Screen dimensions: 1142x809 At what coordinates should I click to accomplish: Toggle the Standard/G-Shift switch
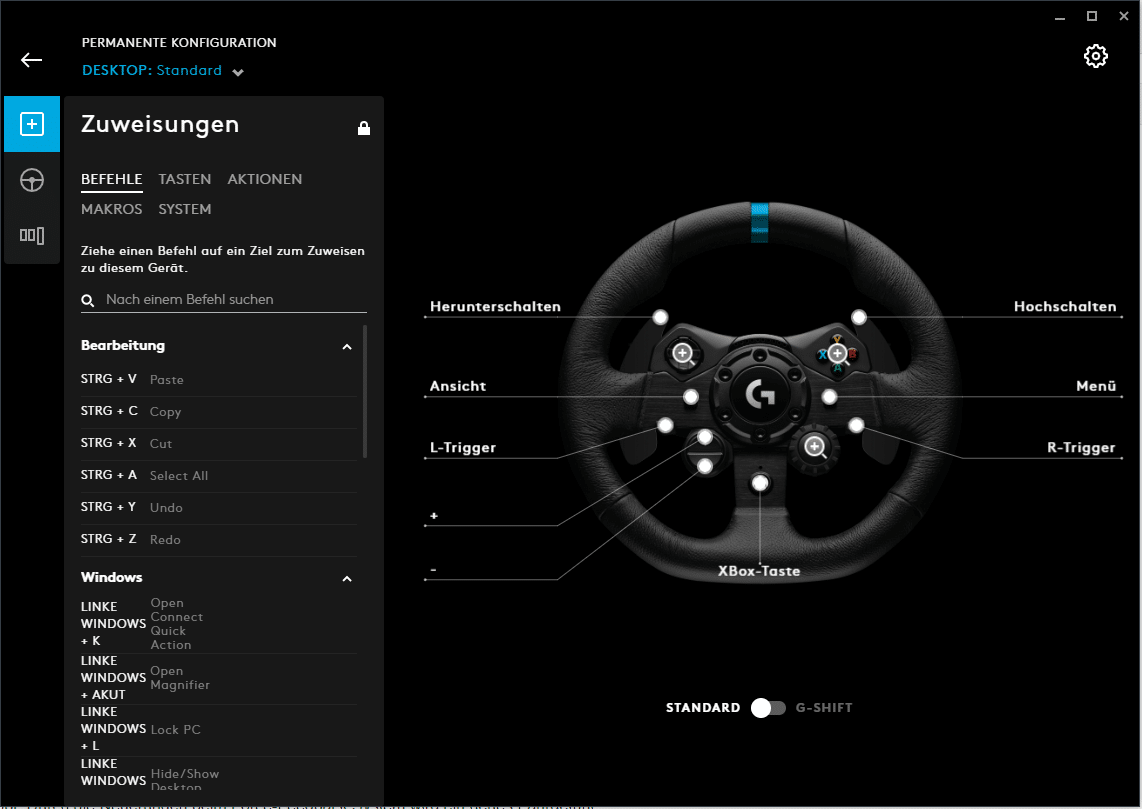coord(769,708)
